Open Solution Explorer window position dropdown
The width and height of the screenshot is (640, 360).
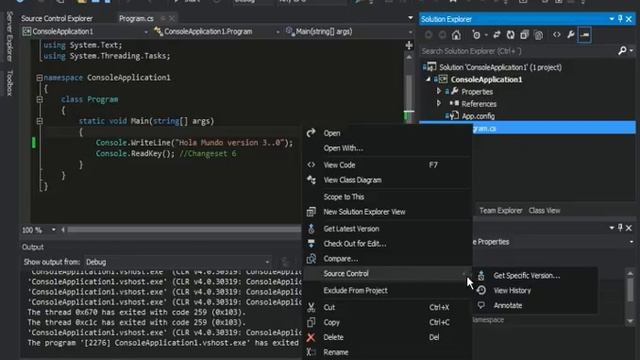(x=611, y=19)
